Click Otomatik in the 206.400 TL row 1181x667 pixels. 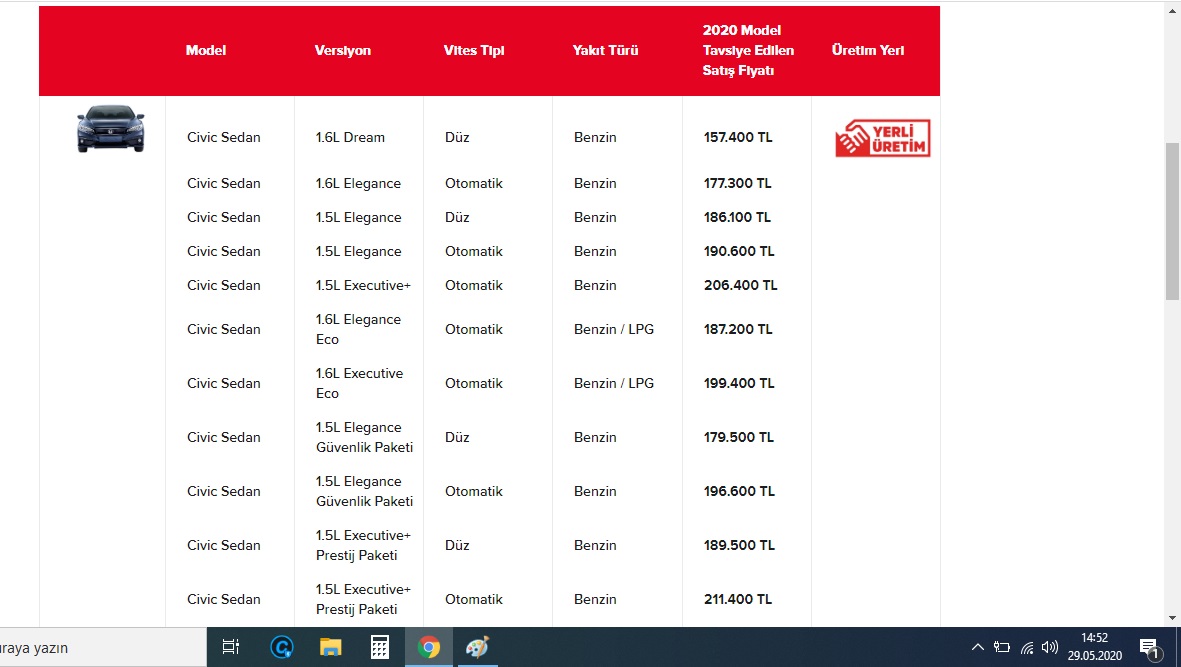tap(474, 285)
